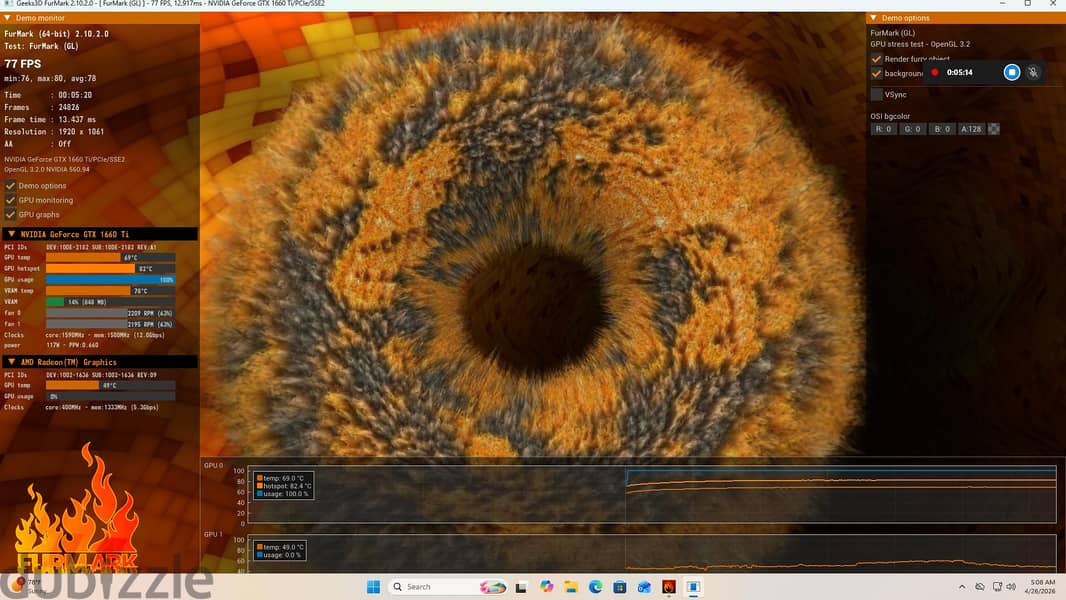Show hidden system tray icons
The width and height of the screenshot is (1066, 600).
click(x=962, y=587)
